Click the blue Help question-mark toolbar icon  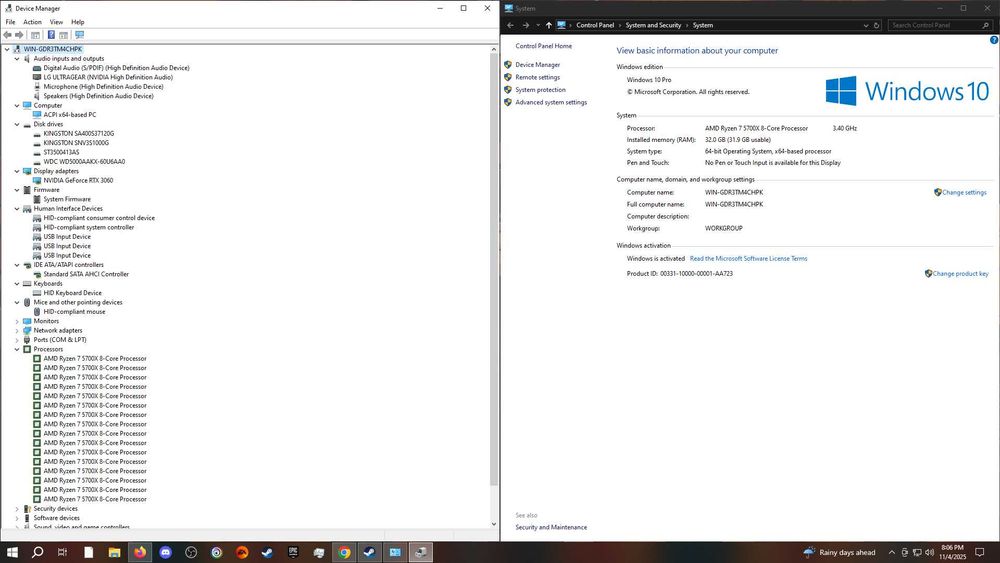[x=51, y=35]
